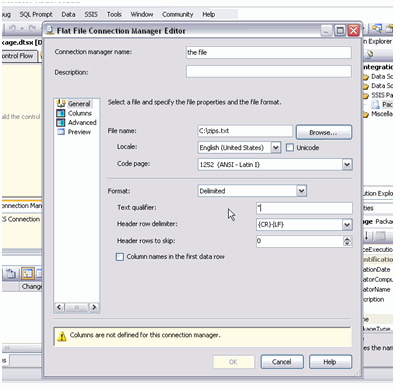This screenshot has width=395, height=389.
Task: Click the dialog title bar icon
Action: click(50, 31)
